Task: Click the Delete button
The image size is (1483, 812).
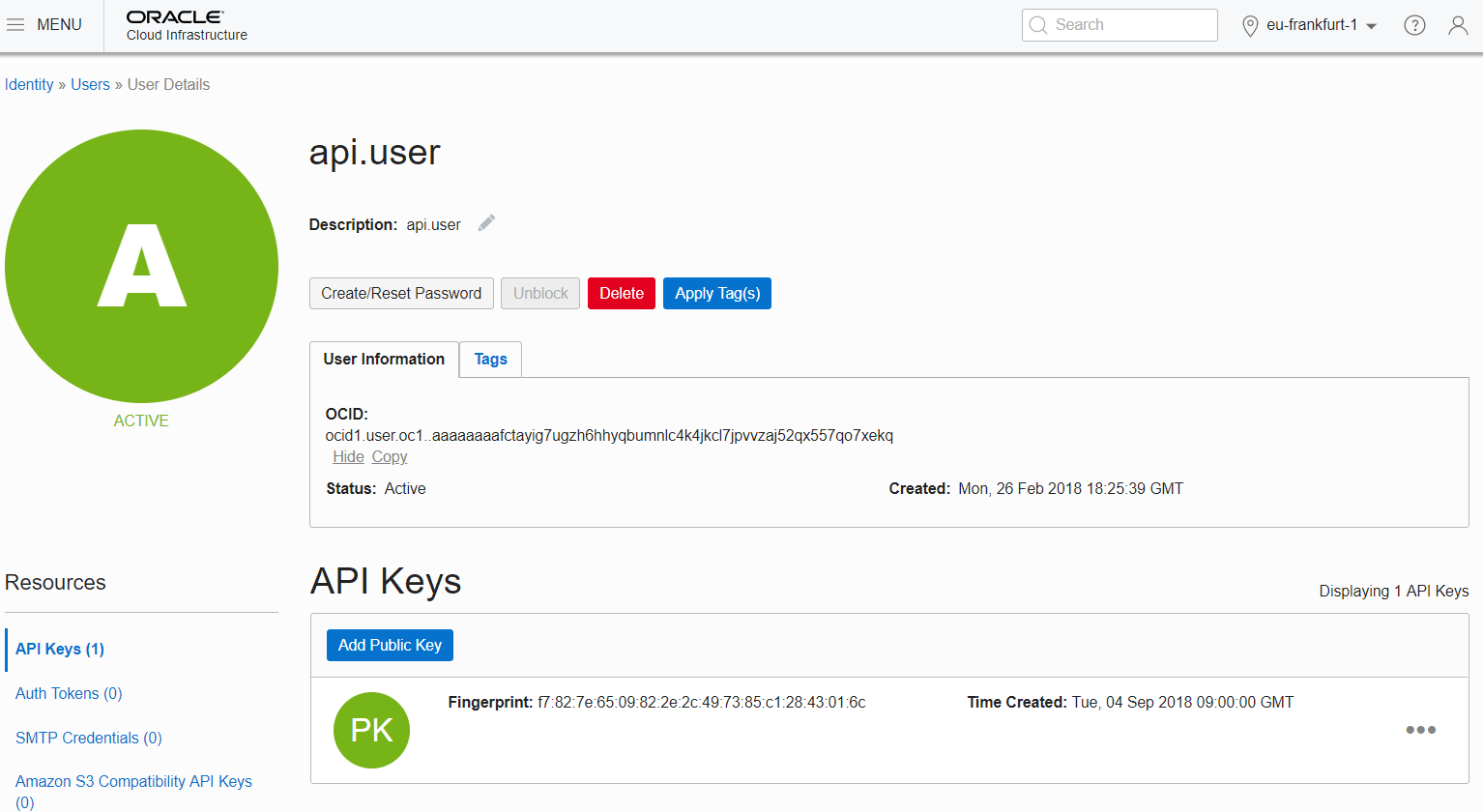Action: pos(621,293)
